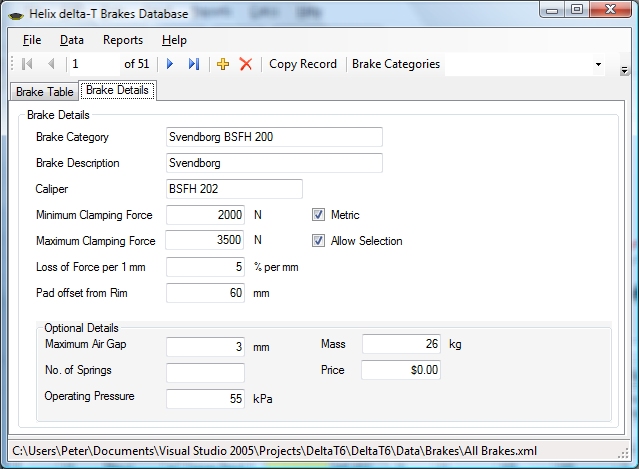Click the Maximum Clamping Force field
This screenshot has width=639, height=469.
point(205,240)
